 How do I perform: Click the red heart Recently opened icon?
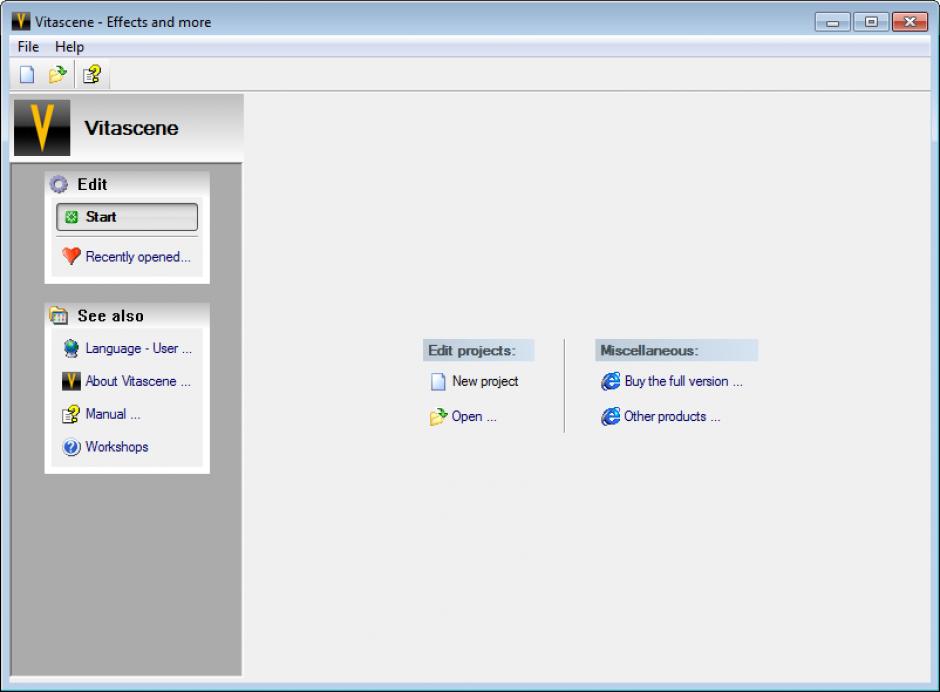point(71,256)
